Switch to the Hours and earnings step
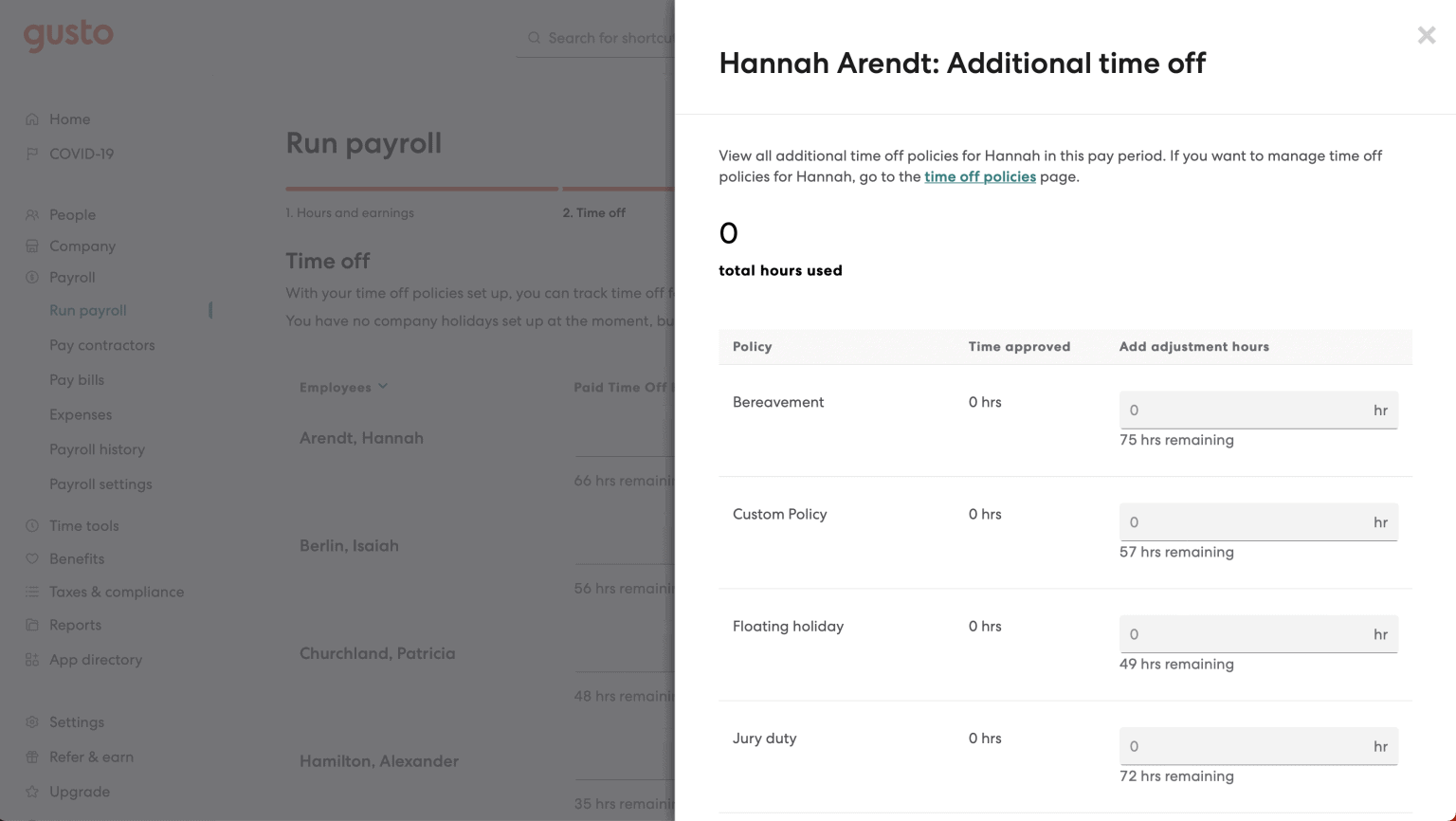 point(350,212)
